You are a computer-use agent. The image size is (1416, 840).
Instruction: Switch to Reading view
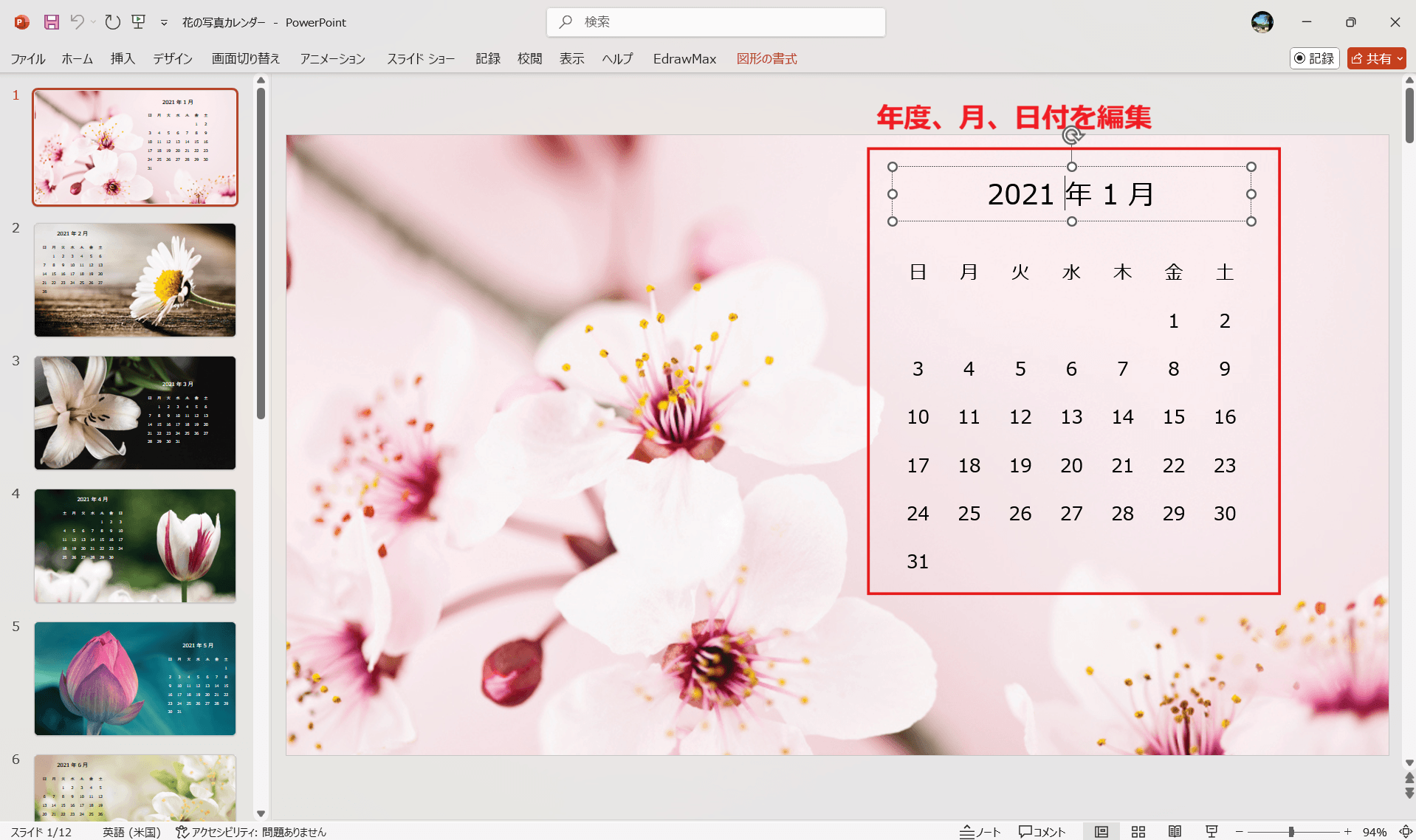pos(1175,832)
